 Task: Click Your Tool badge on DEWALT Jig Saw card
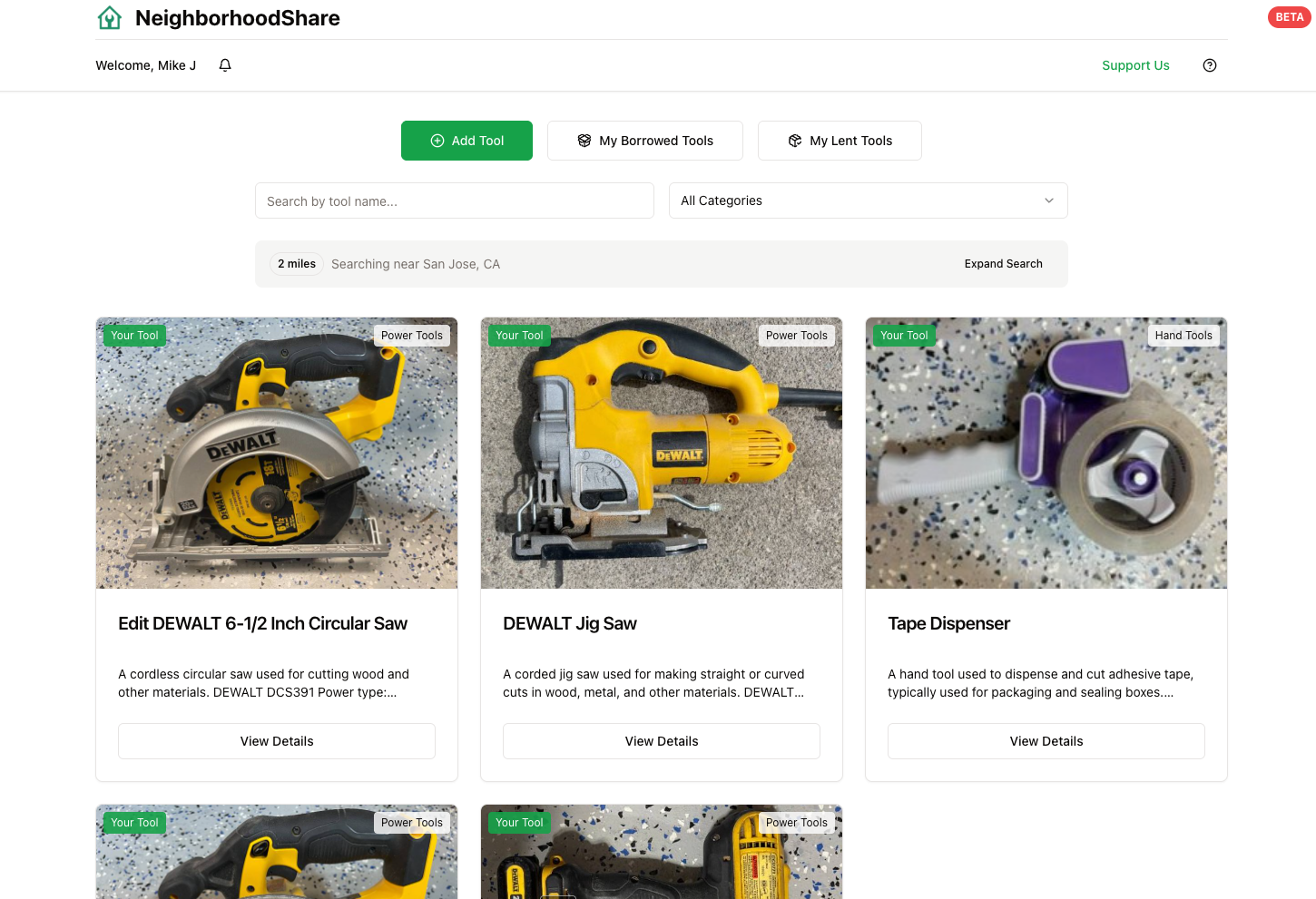coord(519,336)
